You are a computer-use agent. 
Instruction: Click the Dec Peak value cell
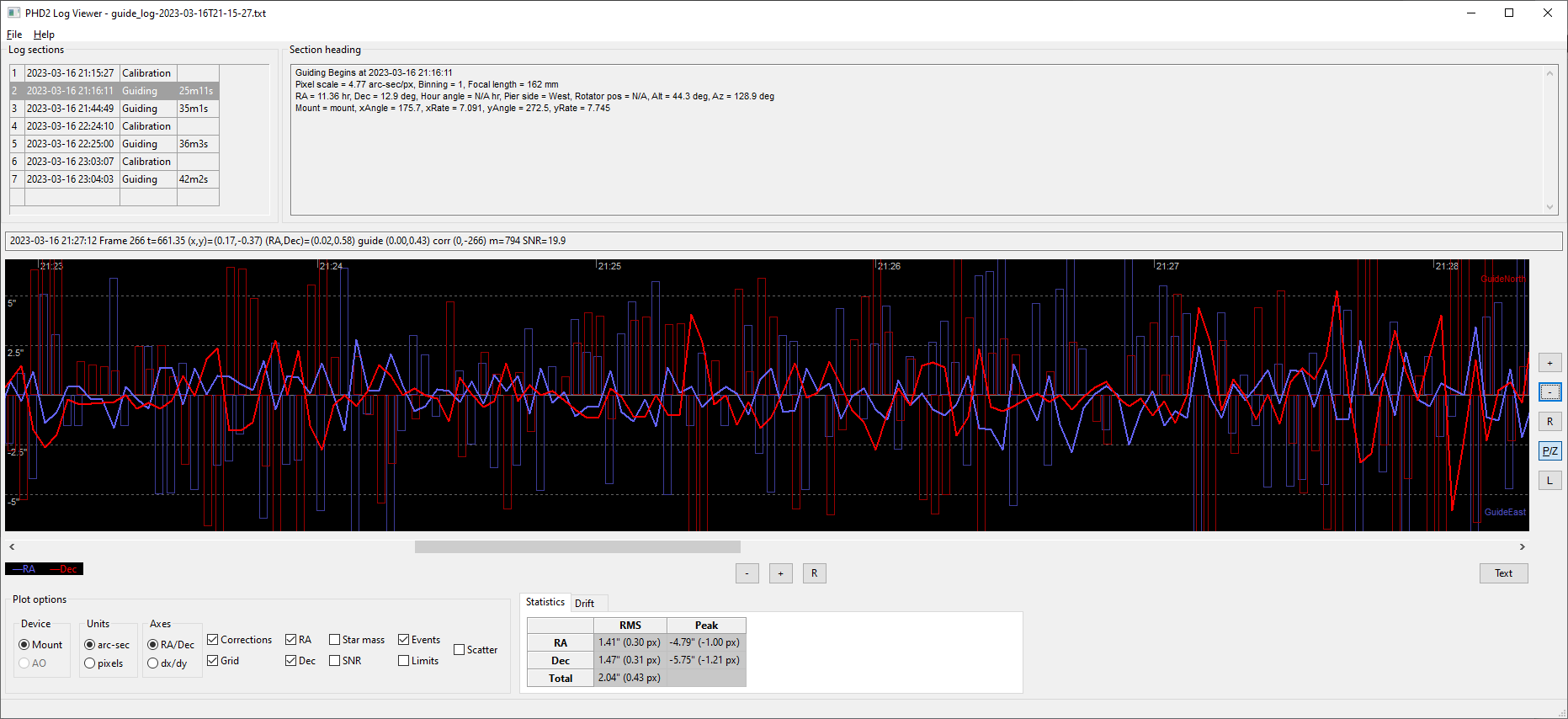point(705,660)
